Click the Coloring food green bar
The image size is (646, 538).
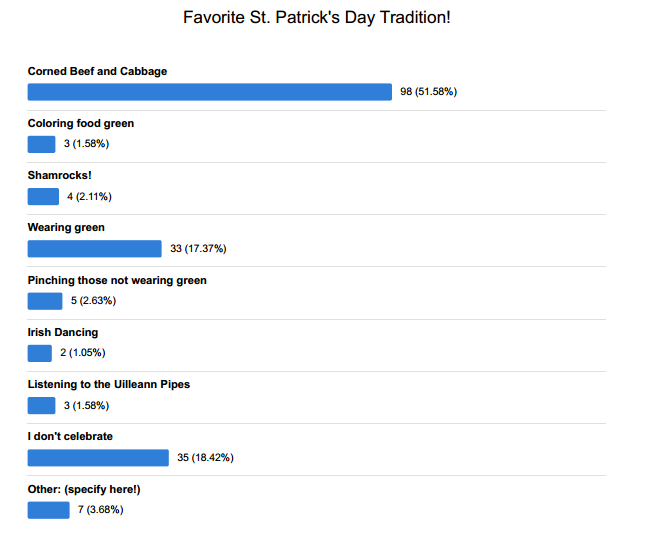(x=41, y=144)
